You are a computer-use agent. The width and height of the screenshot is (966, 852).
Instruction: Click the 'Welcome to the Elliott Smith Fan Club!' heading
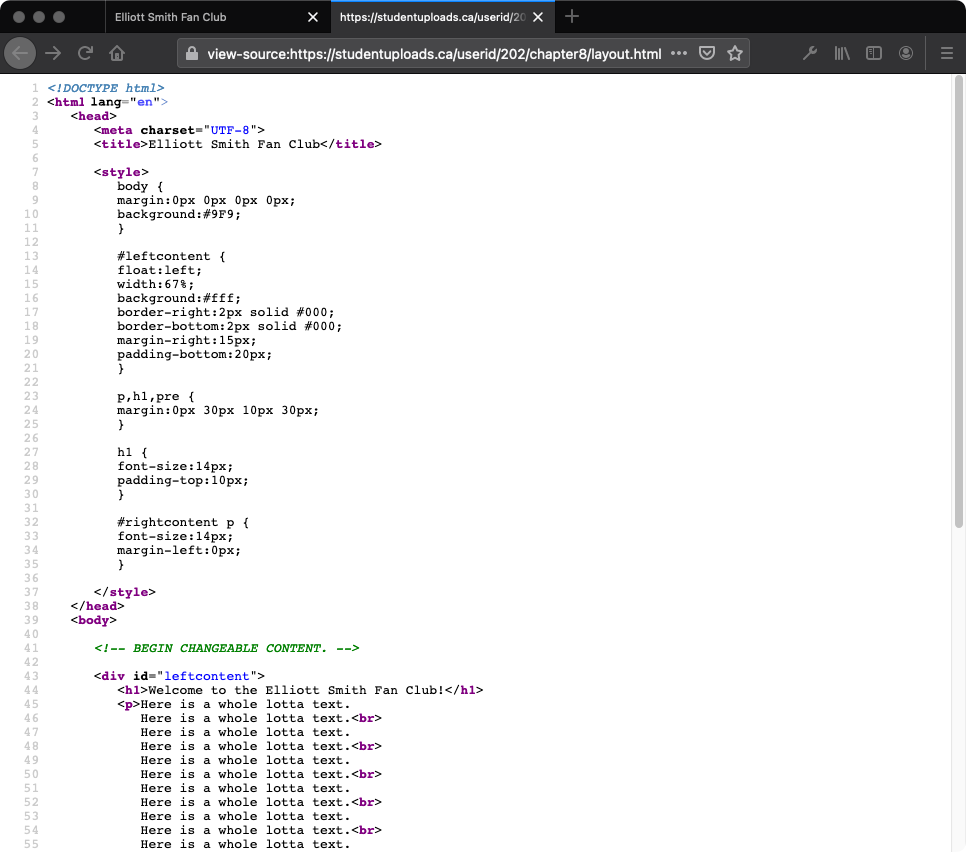[x=296, y=690]
